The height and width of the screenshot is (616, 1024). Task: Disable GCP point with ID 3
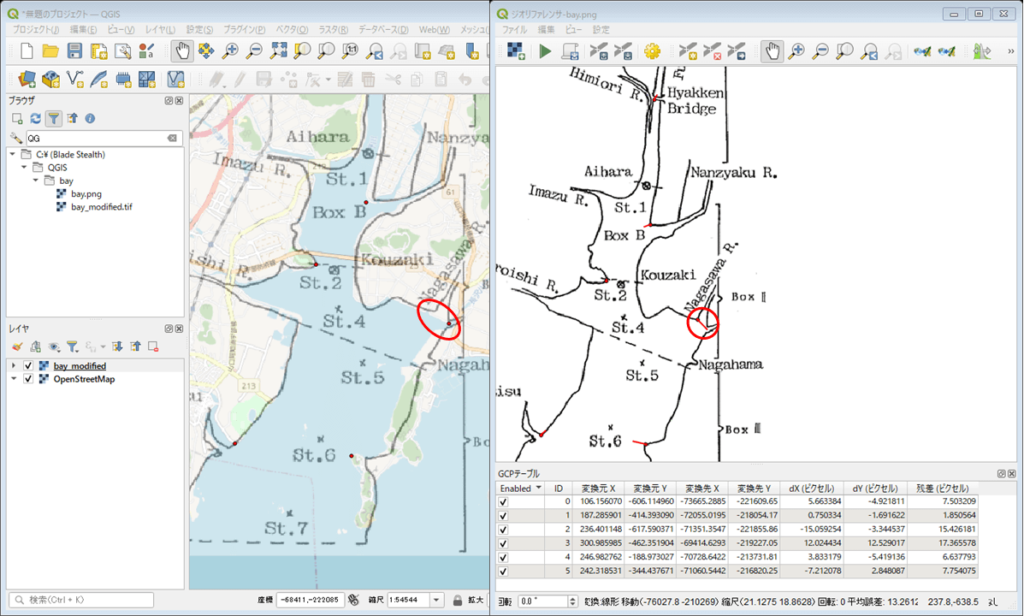click(503, 543)
